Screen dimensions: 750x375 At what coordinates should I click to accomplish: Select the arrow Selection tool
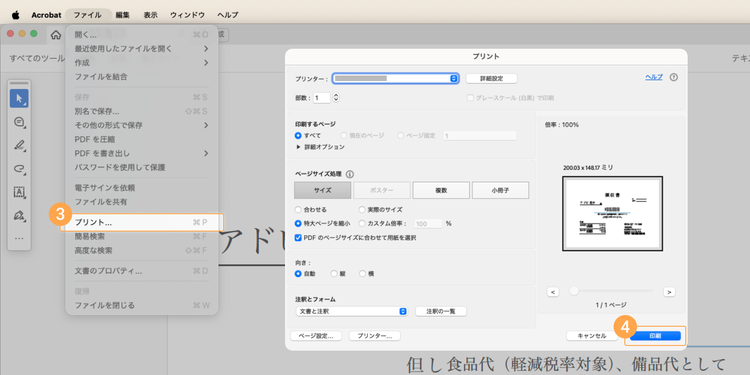[19, 99]
